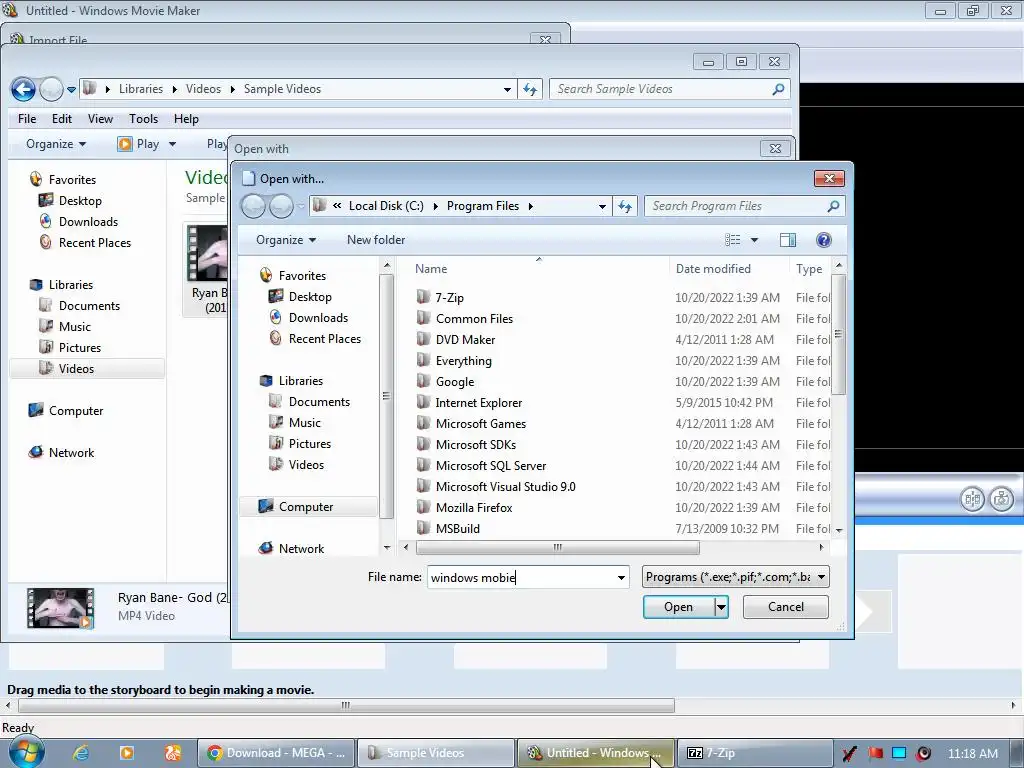1024x768 pixels.
Task: Go back in Sample Videos explorer window
Action: coord(24,89)
